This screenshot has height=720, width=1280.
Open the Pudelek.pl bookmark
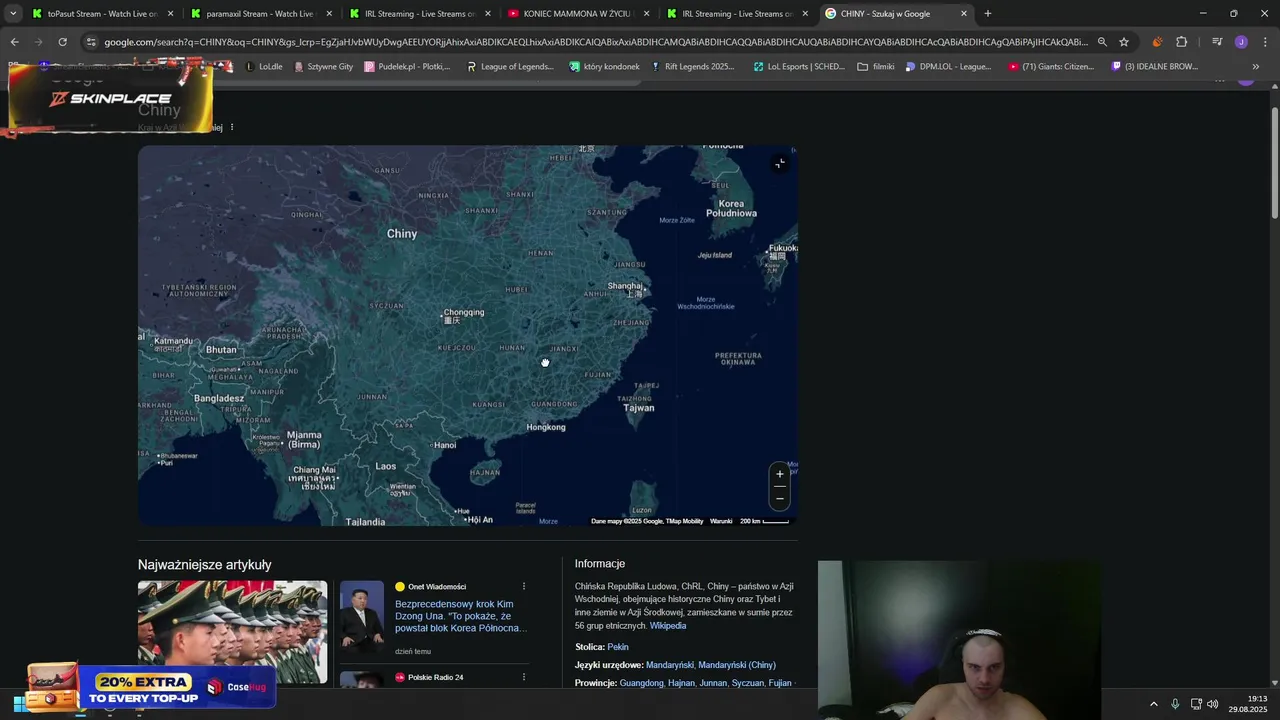tap(407, 67)
